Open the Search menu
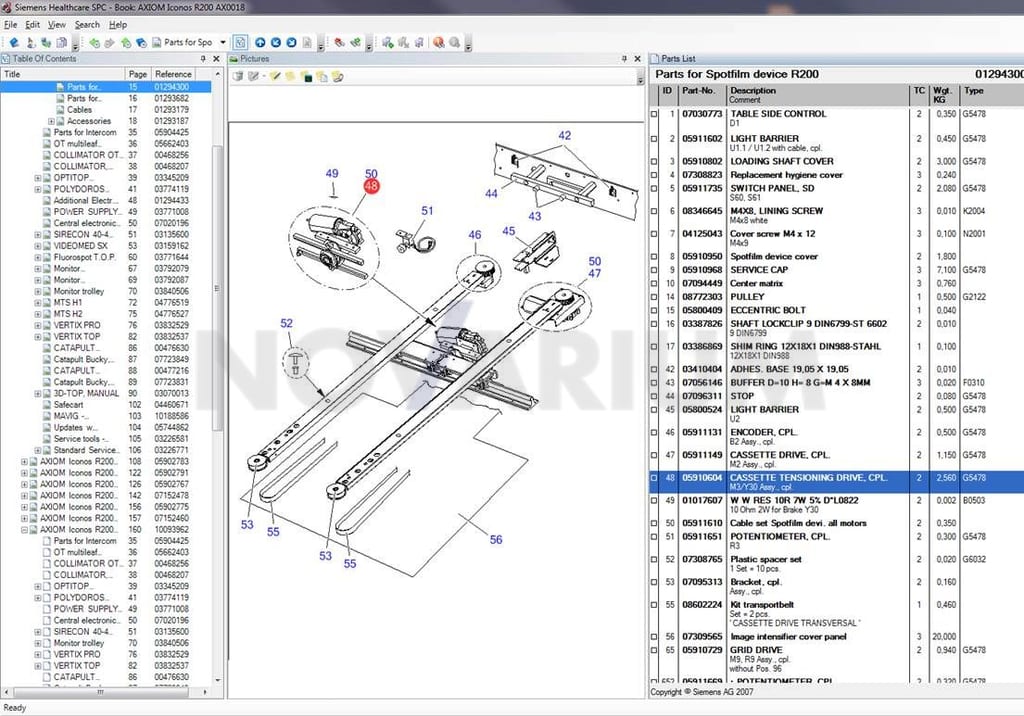Screen dimensions: 1024x716 point(88,25)
